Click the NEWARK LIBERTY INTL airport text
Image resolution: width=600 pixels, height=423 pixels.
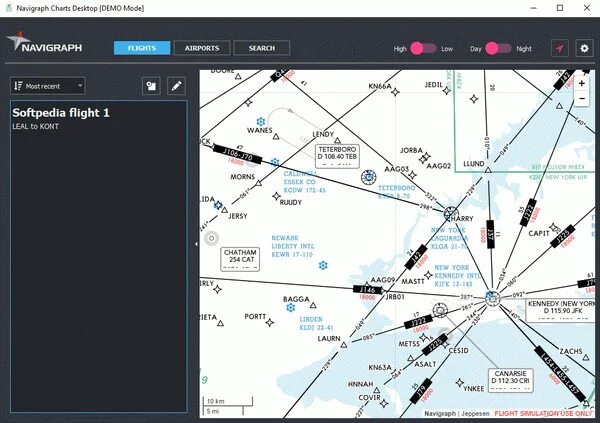[x=292, y=246]
